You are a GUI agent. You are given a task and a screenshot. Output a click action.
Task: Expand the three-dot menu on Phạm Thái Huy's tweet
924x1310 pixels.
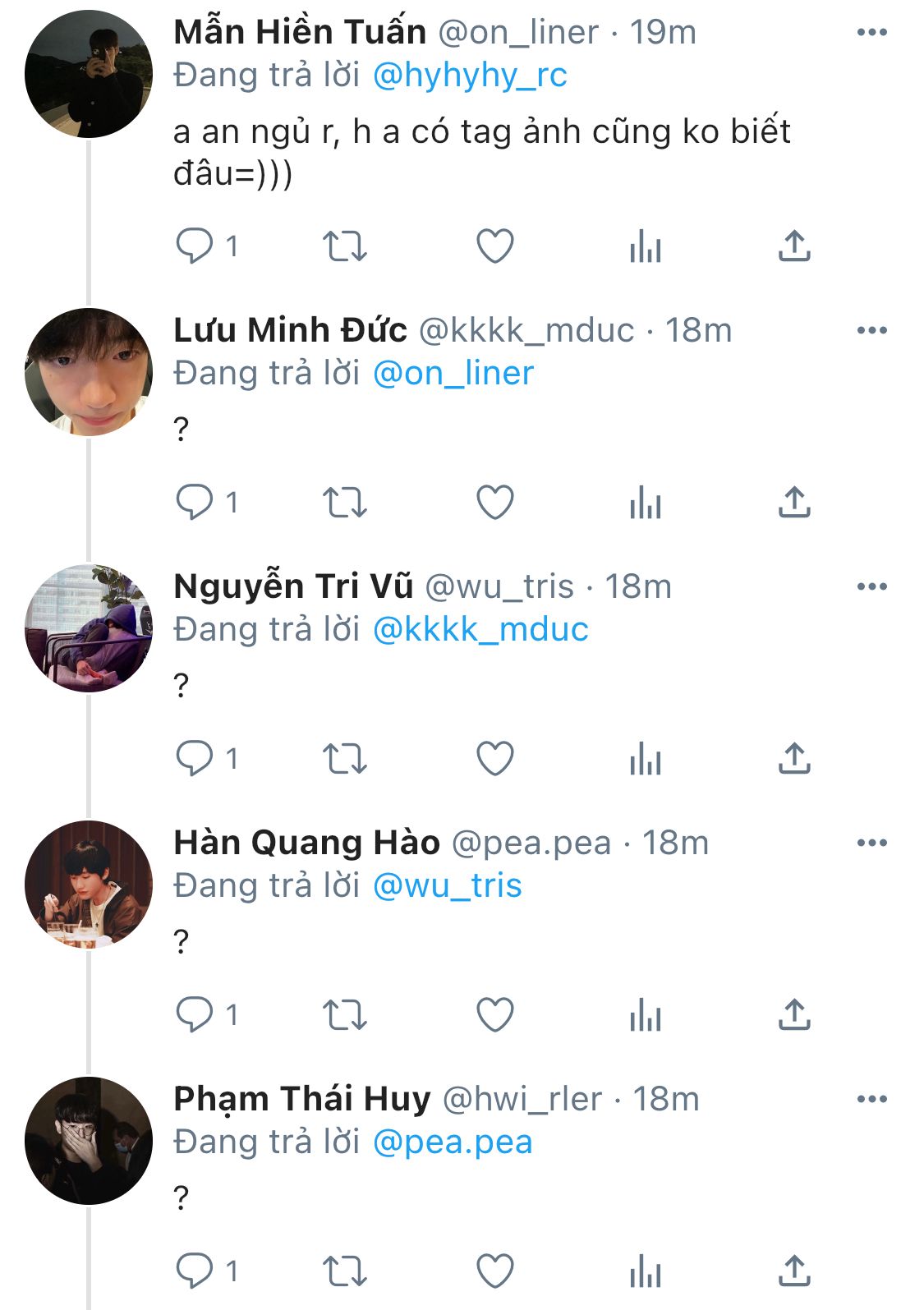pos(871,1099)
